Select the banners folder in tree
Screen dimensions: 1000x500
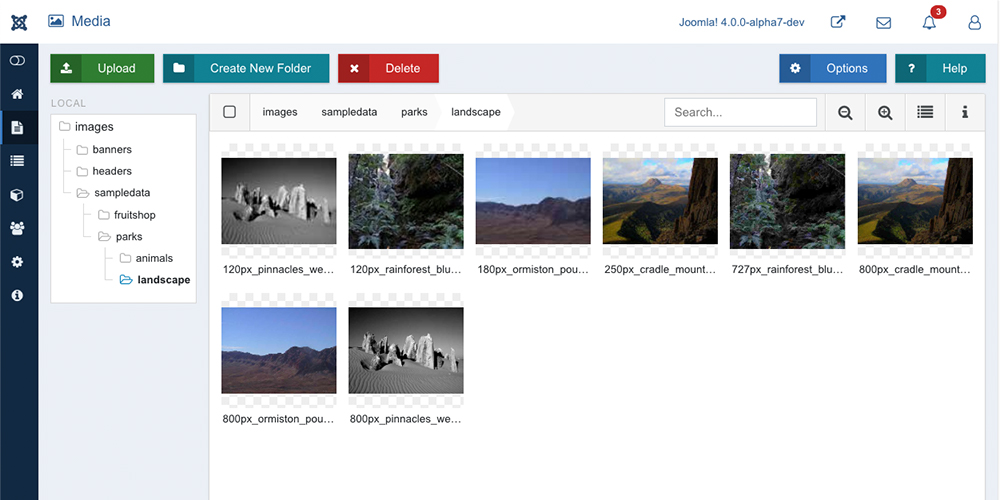coord(104,150)
